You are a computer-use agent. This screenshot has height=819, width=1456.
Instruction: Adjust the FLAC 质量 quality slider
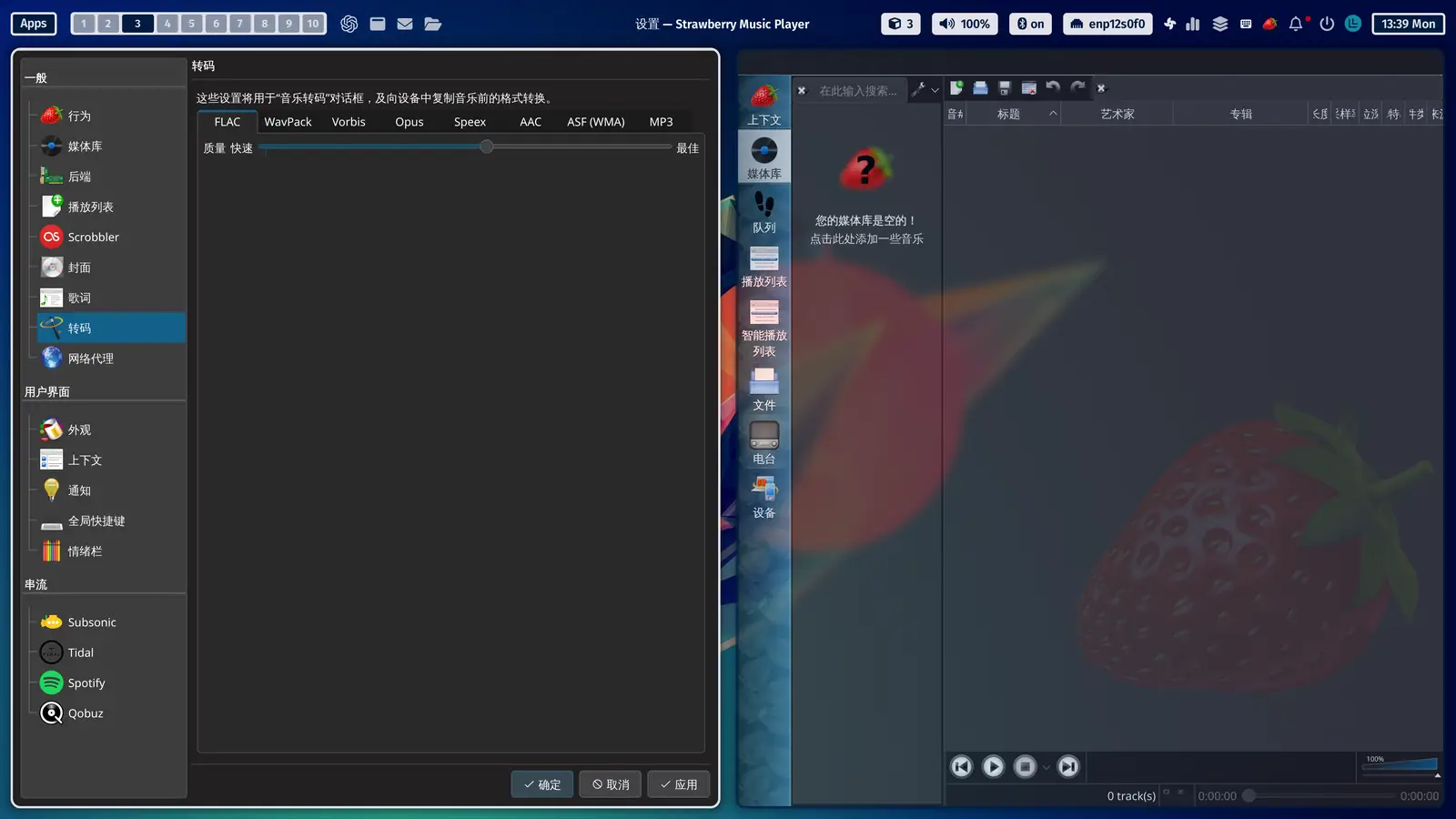[x=464, y=147]
